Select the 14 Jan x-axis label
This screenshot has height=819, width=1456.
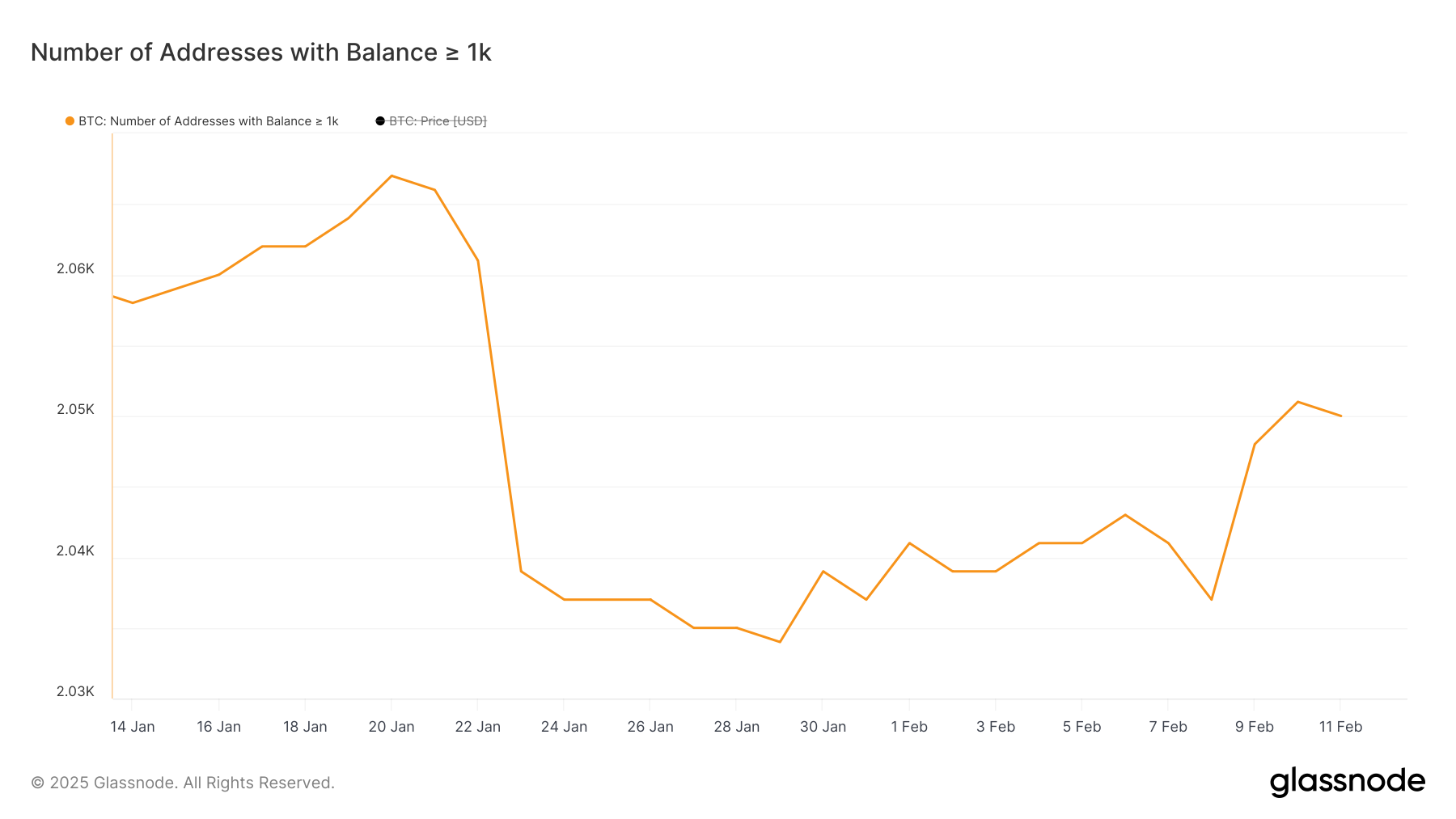click(x=132, y=727)
